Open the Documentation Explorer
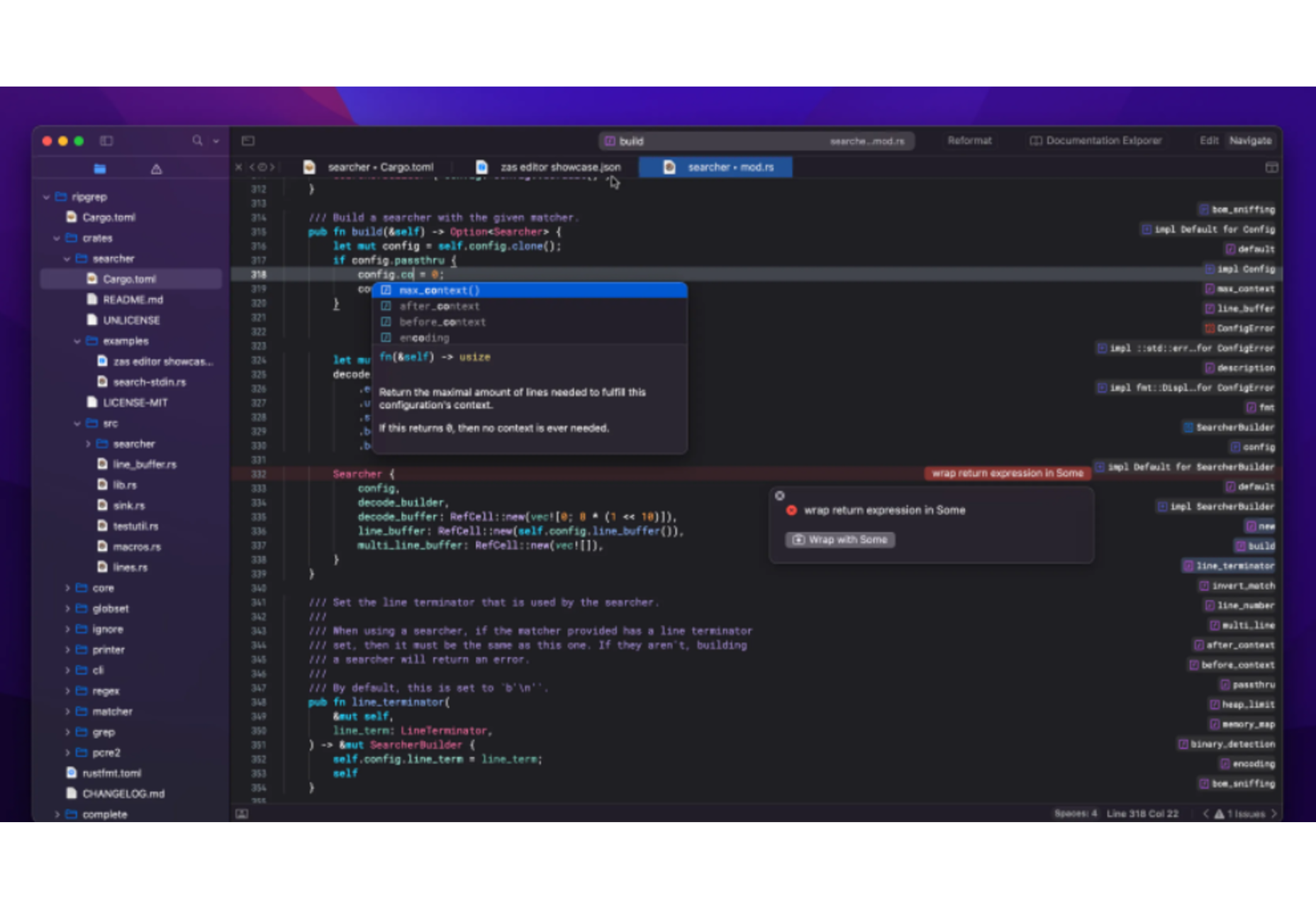Image resolution: width=1316 pixels, height=908 pixels. point(1096,140)
